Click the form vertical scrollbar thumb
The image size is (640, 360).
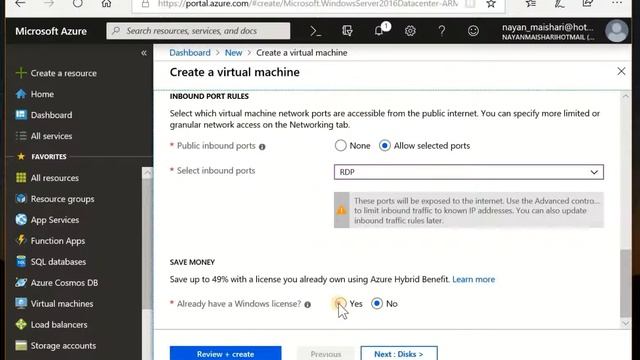coord(625,282)
